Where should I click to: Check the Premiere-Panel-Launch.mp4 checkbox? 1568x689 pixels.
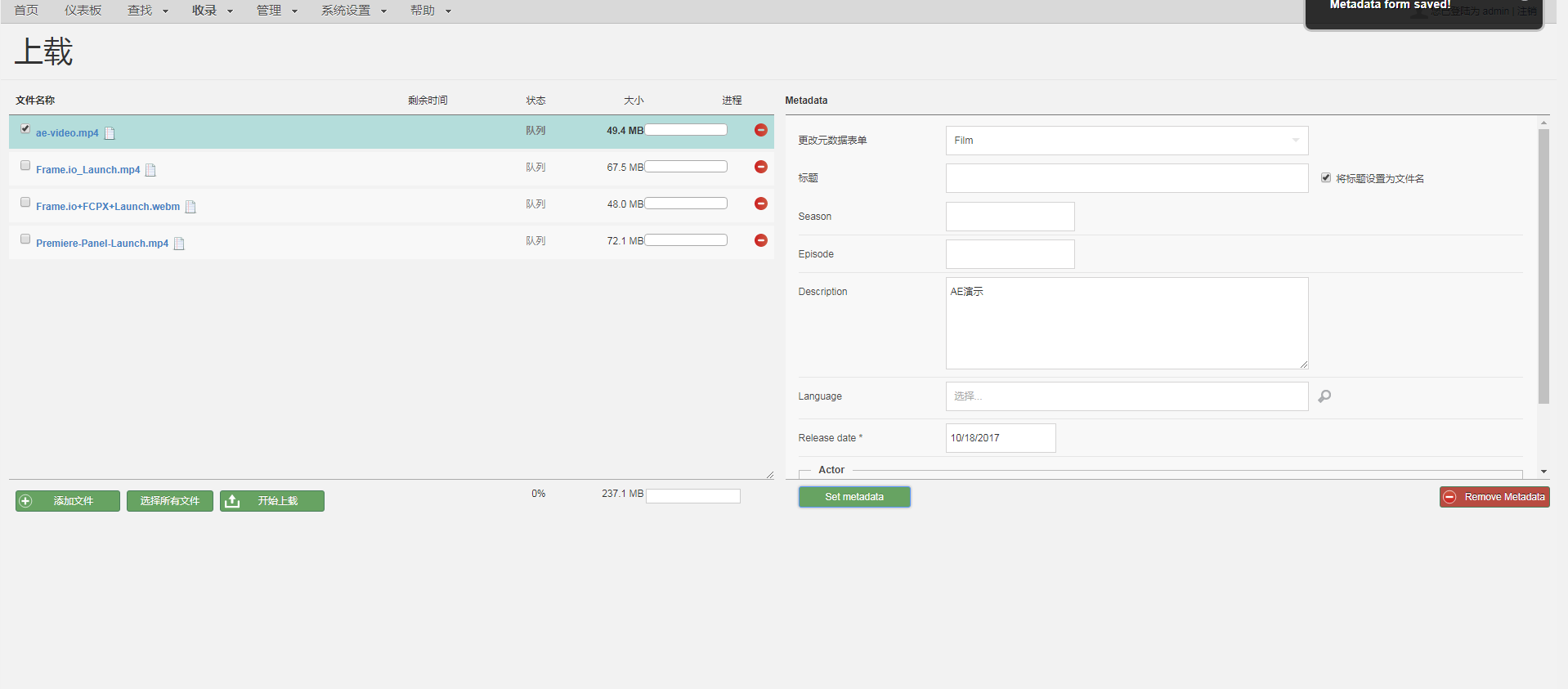(25, 239)
